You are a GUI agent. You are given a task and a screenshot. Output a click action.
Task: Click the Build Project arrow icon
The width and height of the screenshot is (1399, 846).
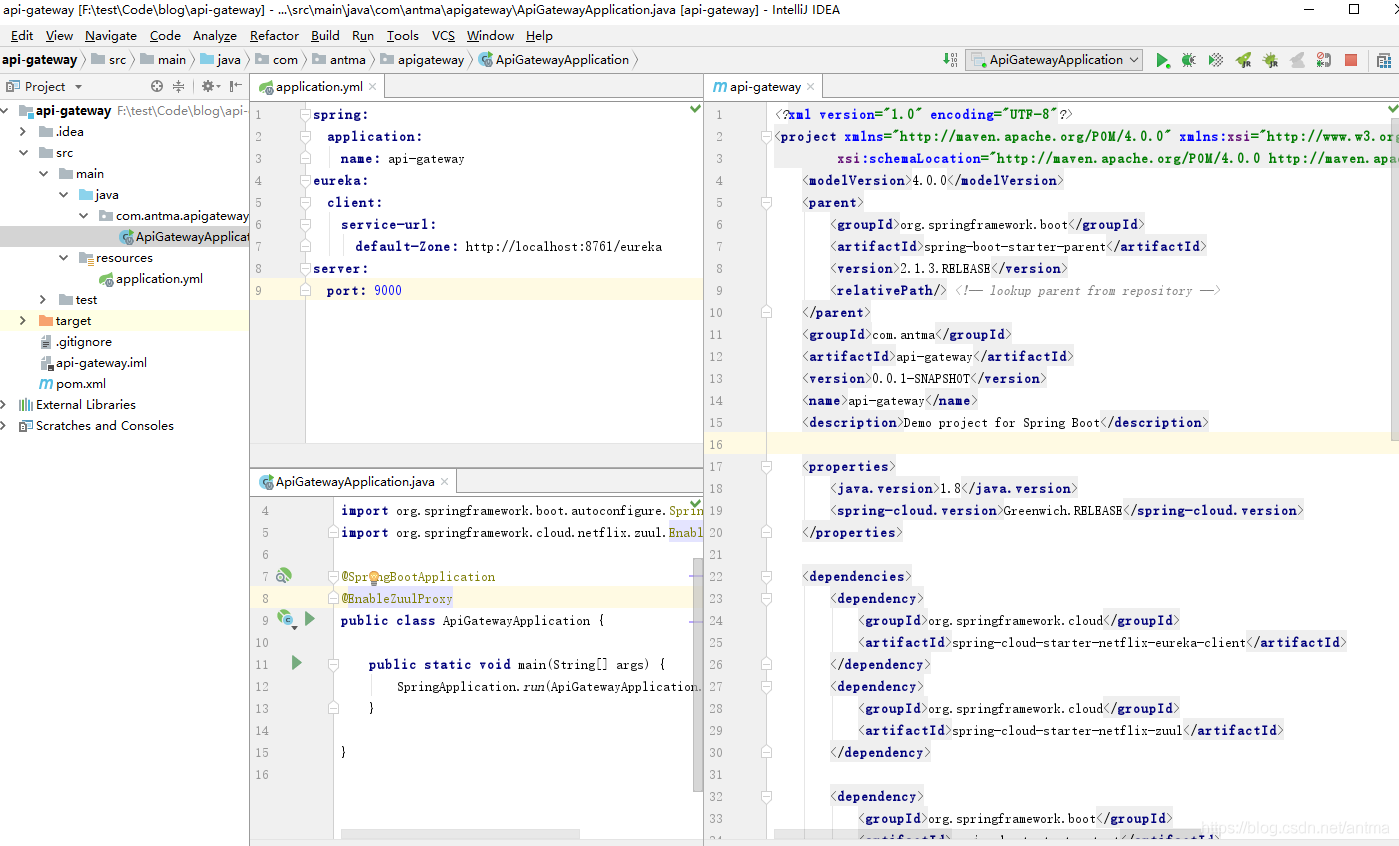click(950, 60)
